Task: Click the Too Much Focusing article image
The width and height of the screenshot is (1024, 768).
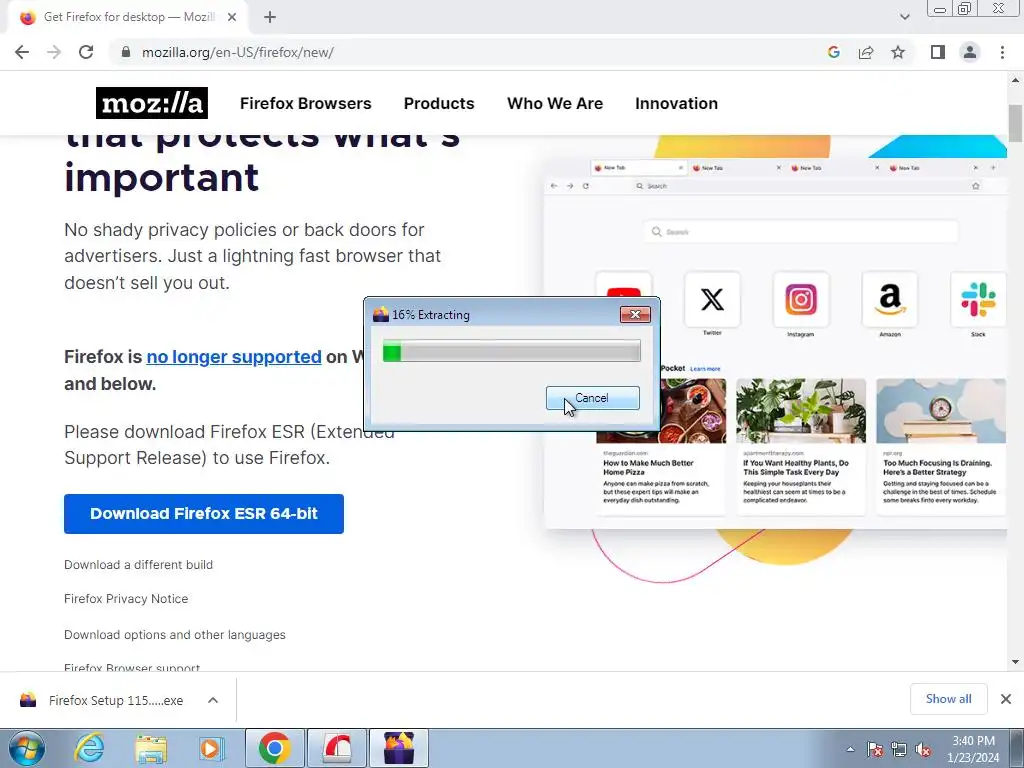Action: click(940, 411)
